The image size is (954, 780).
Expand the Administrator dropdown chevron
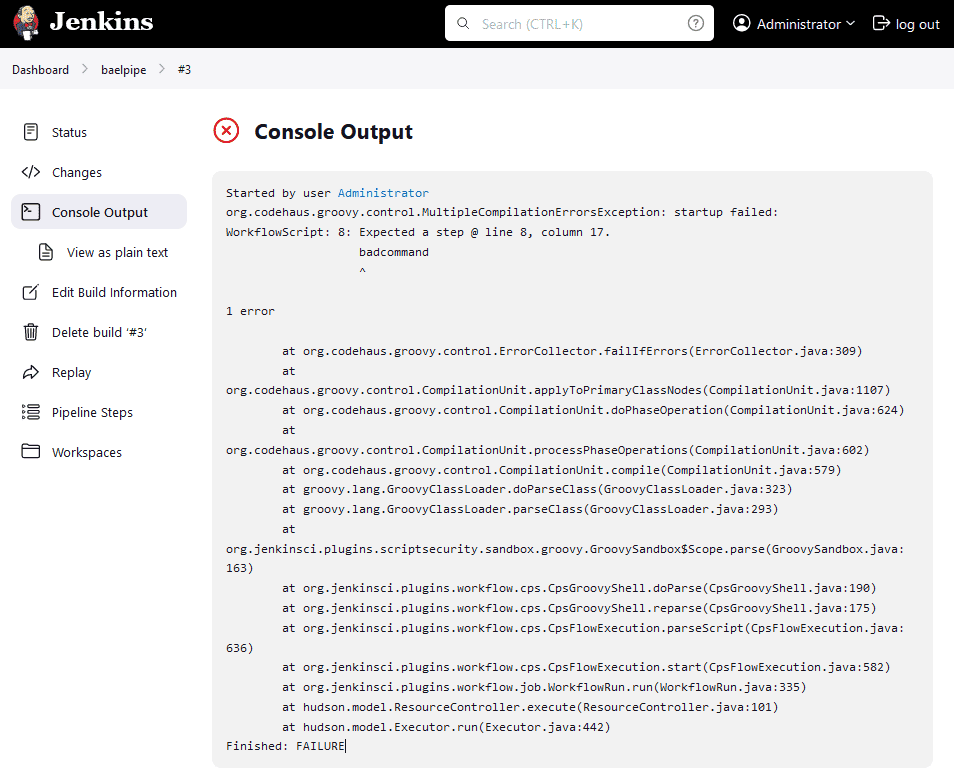pyautogui.click(x=850, y=23)
